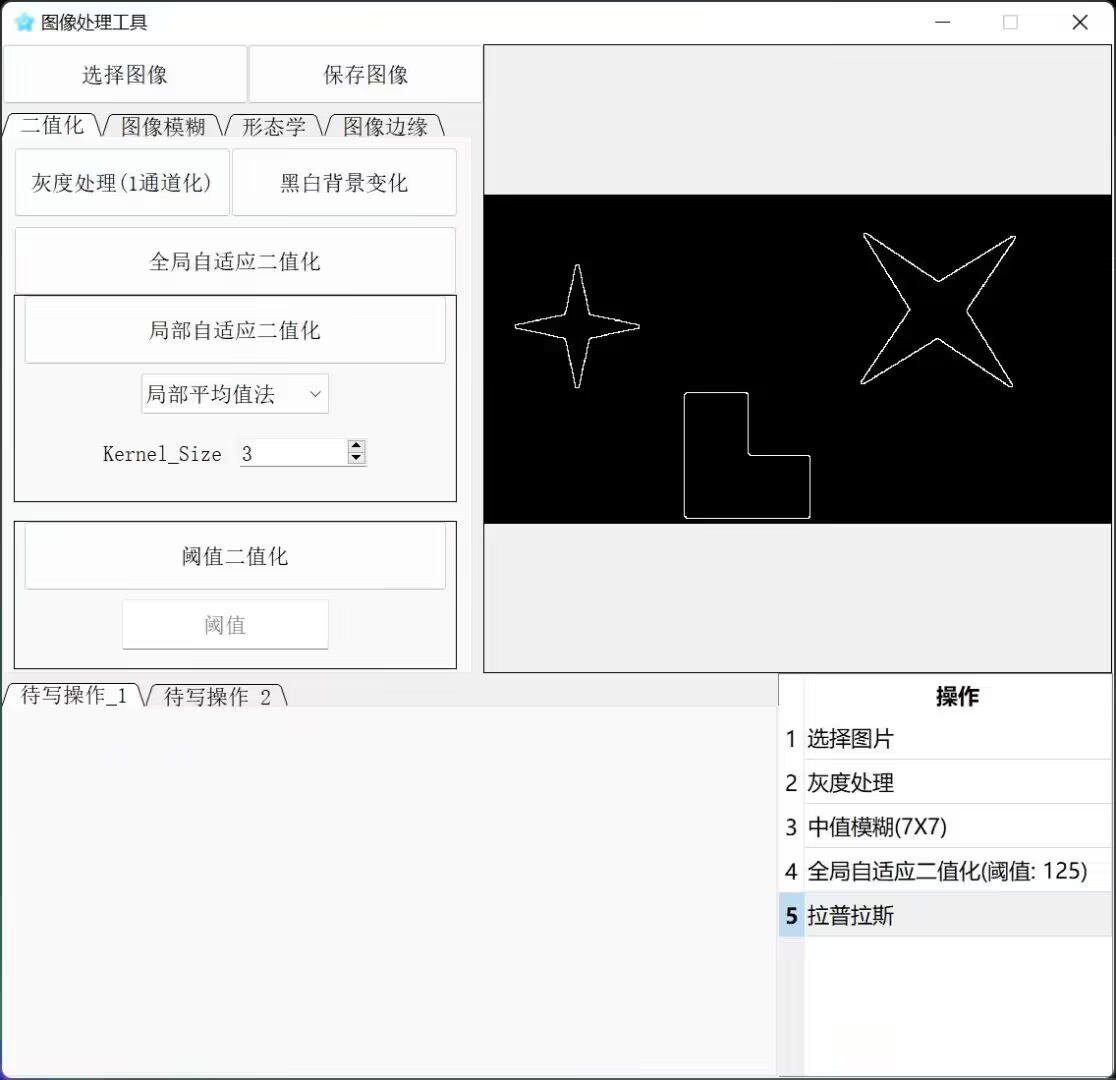Click row number 5 header

pos(791,915)
